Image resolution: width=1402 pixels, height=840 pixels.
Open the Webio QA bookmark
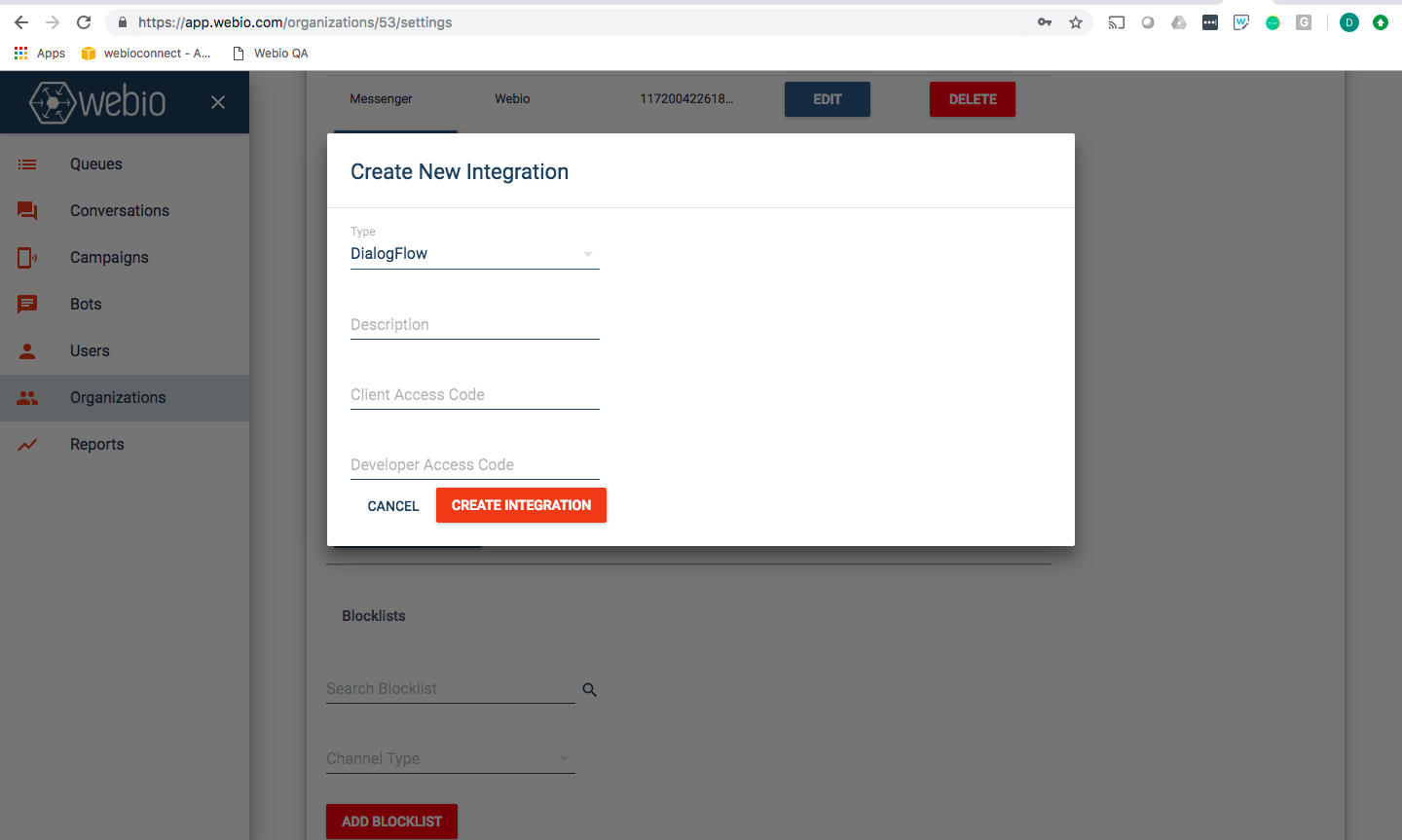271,54
